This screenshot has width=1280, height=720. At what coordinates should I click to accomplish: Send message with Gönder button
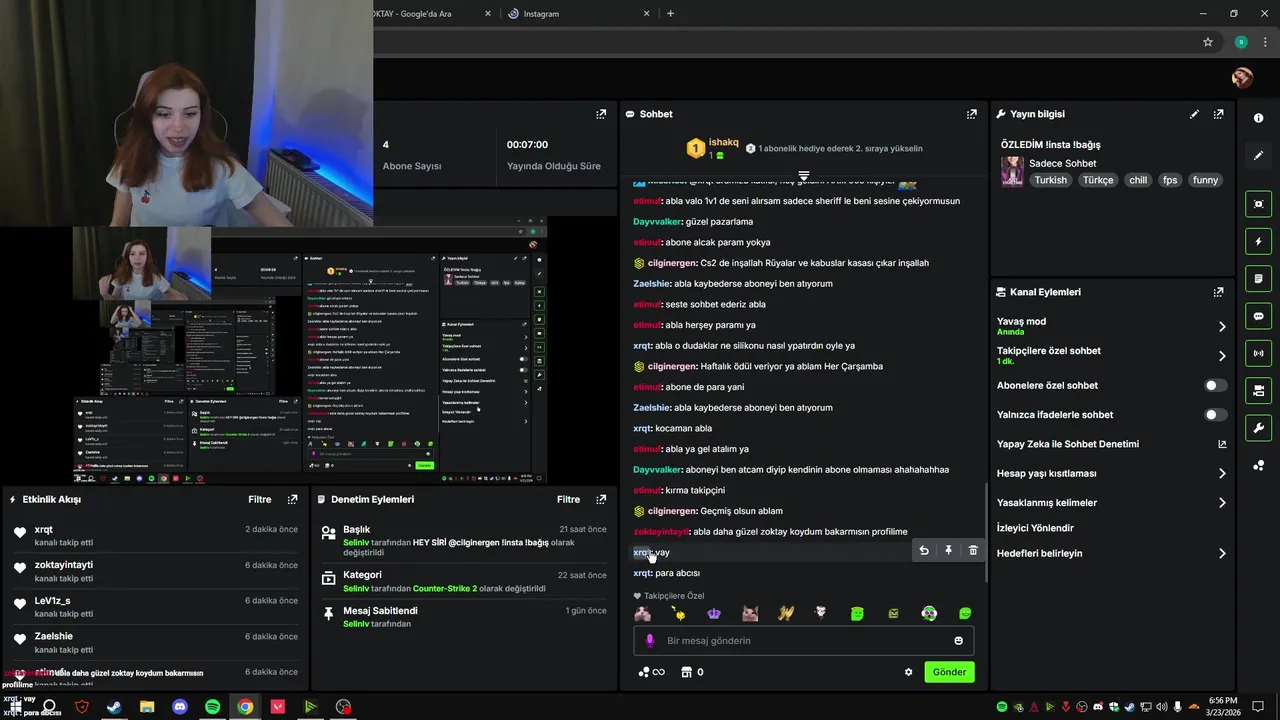949,672
